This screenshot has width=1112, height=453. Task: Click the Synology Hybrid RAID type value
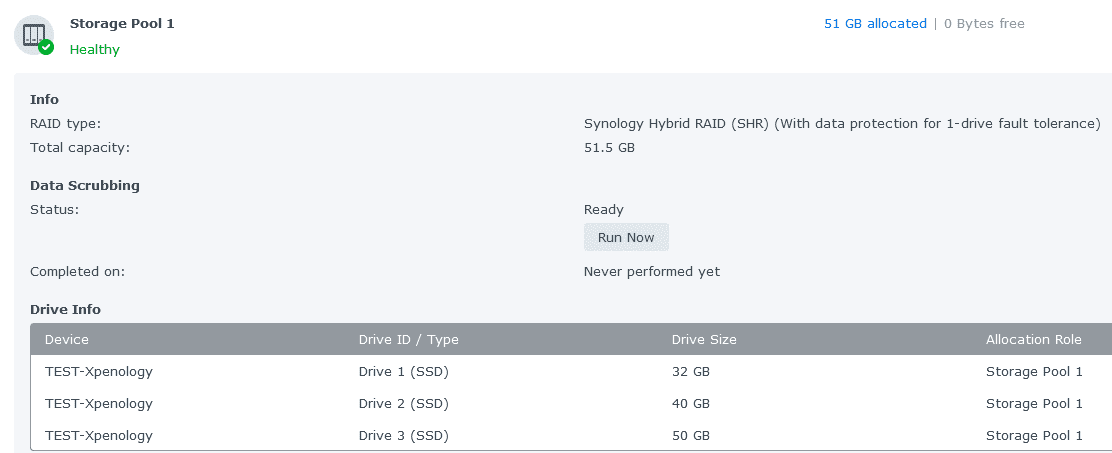(842, 123)
